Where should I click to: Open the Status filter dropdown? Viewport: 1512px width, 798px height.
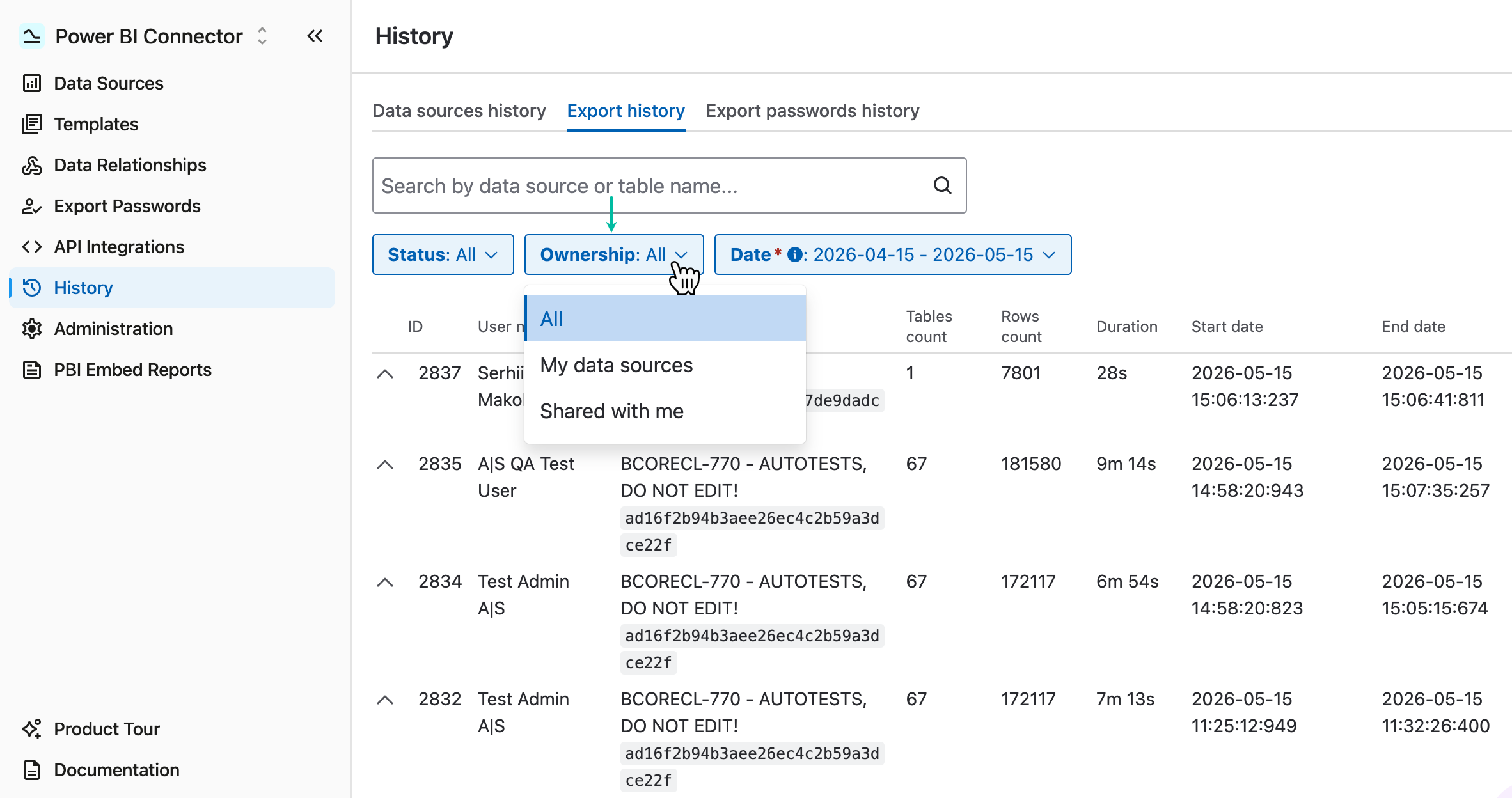point(443,254)
